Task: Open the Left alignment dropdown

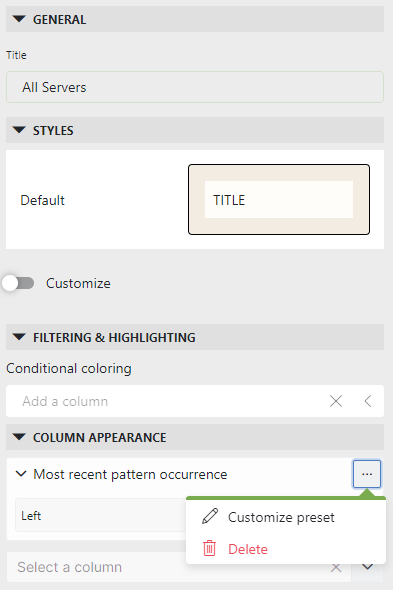Action: coord(101,515)
